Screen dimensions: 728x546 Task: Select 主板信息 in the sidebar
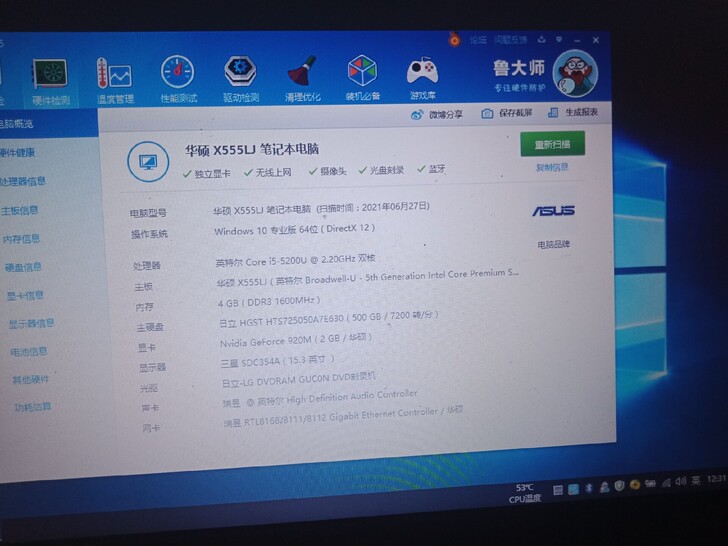pyautogui.click(x=20, y=210)
